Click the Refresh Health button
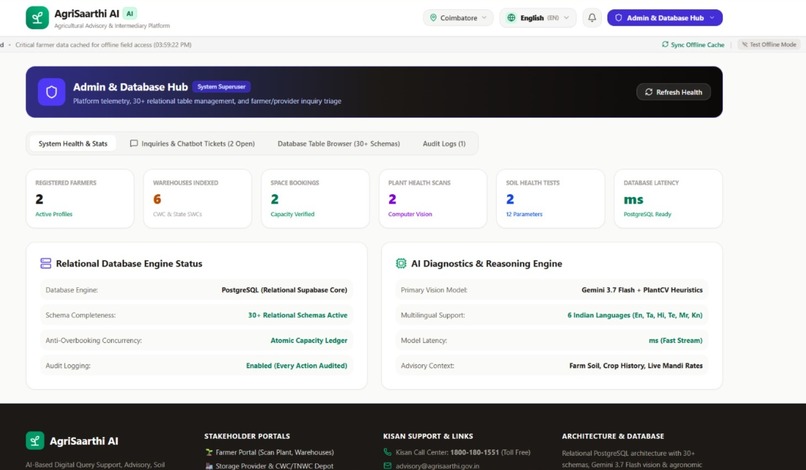Viewport: 806px width, 470px height. coord(673,92)
